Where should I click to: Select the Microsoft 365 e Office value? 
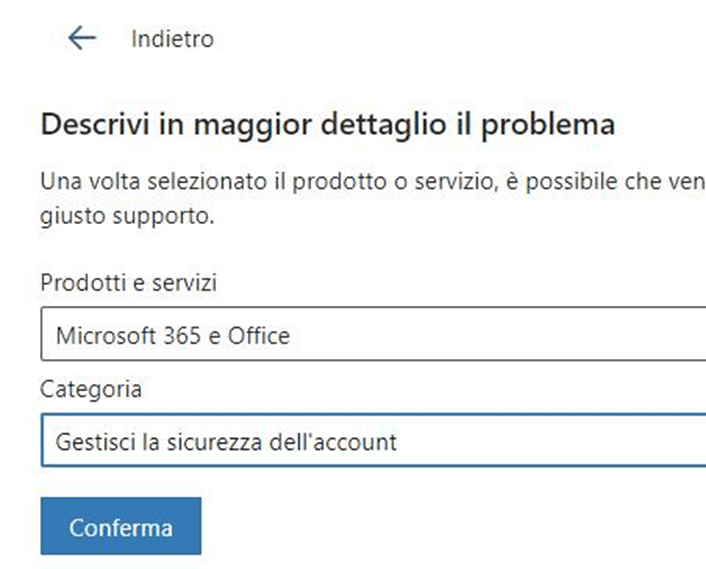173,336
